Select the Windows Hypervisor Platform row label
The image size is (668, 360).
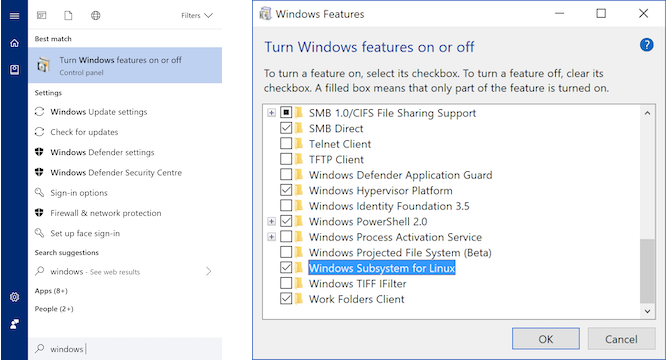[x=380, y=190]
